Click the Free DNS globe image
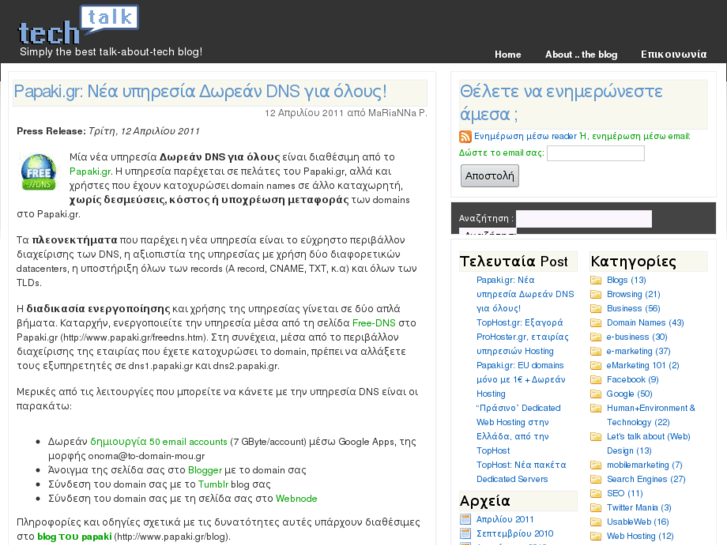Screen dimensions: 727x545 point(38,172)
